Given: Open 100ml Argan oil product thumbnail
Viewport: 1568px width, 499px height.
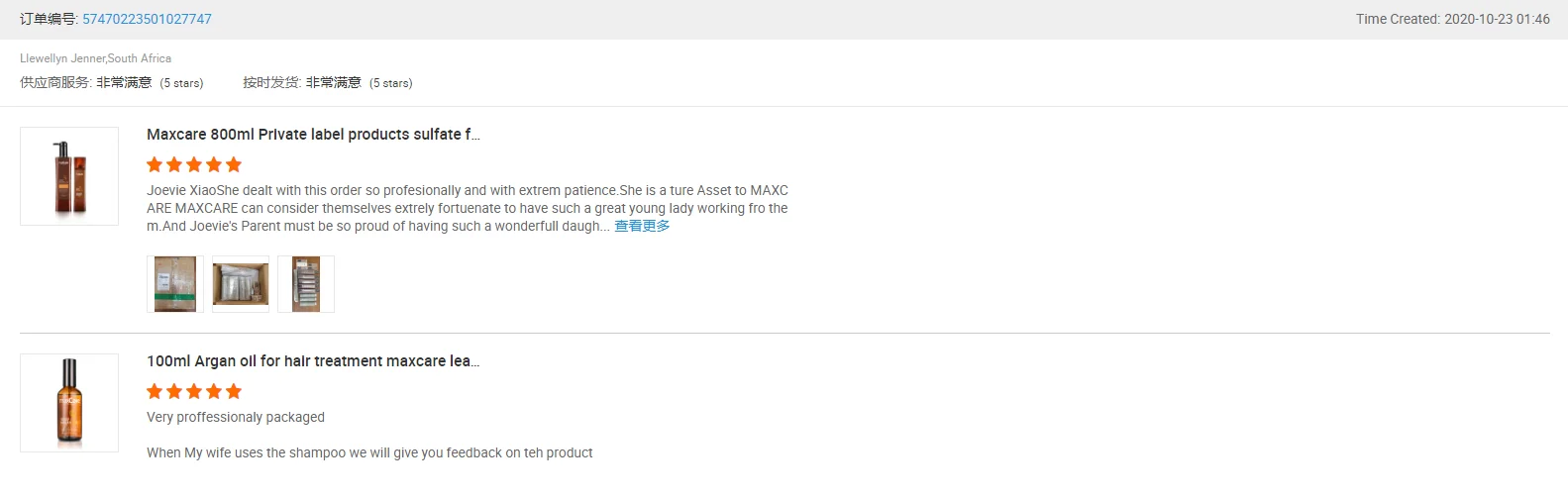Looking at the screenshot, I should coord(69,403).
